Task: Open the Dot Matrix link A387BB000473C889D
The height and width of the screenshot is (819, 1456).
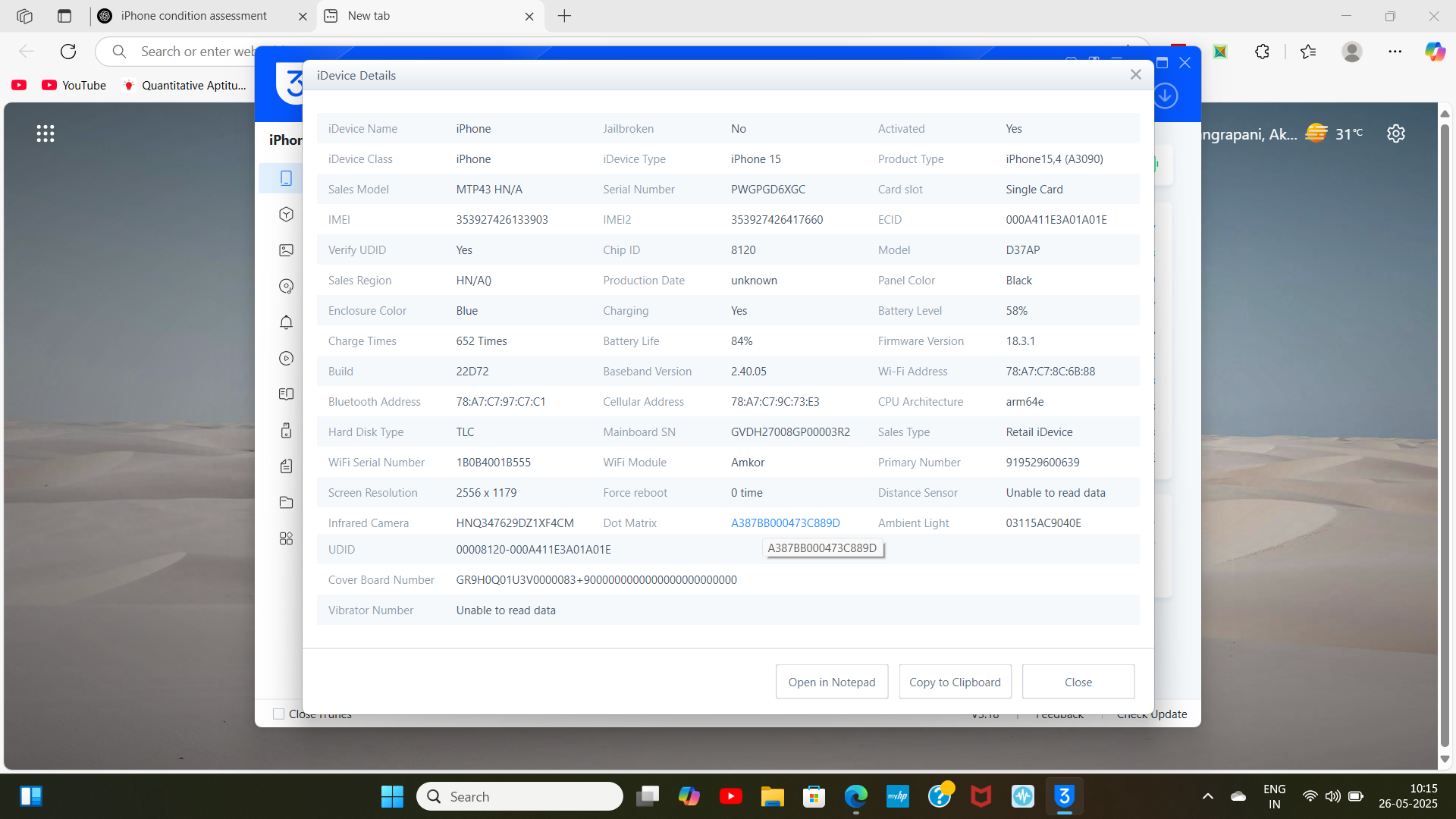Action: click(x=786, y=523)
